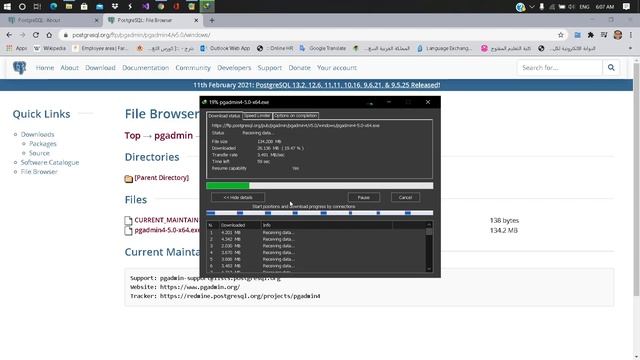The image size is (640, 360).
Task: Open Documentation in site navigation
Action: (145, 68)
